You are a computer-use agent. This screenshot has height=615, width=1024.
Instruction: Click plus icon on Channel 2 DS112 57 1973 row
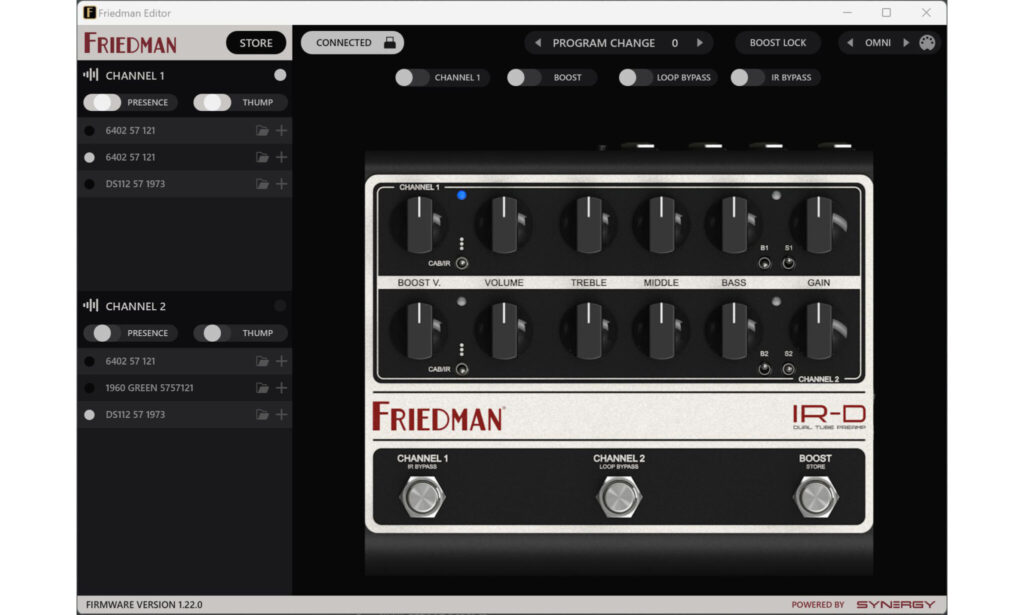pos(281,415)
